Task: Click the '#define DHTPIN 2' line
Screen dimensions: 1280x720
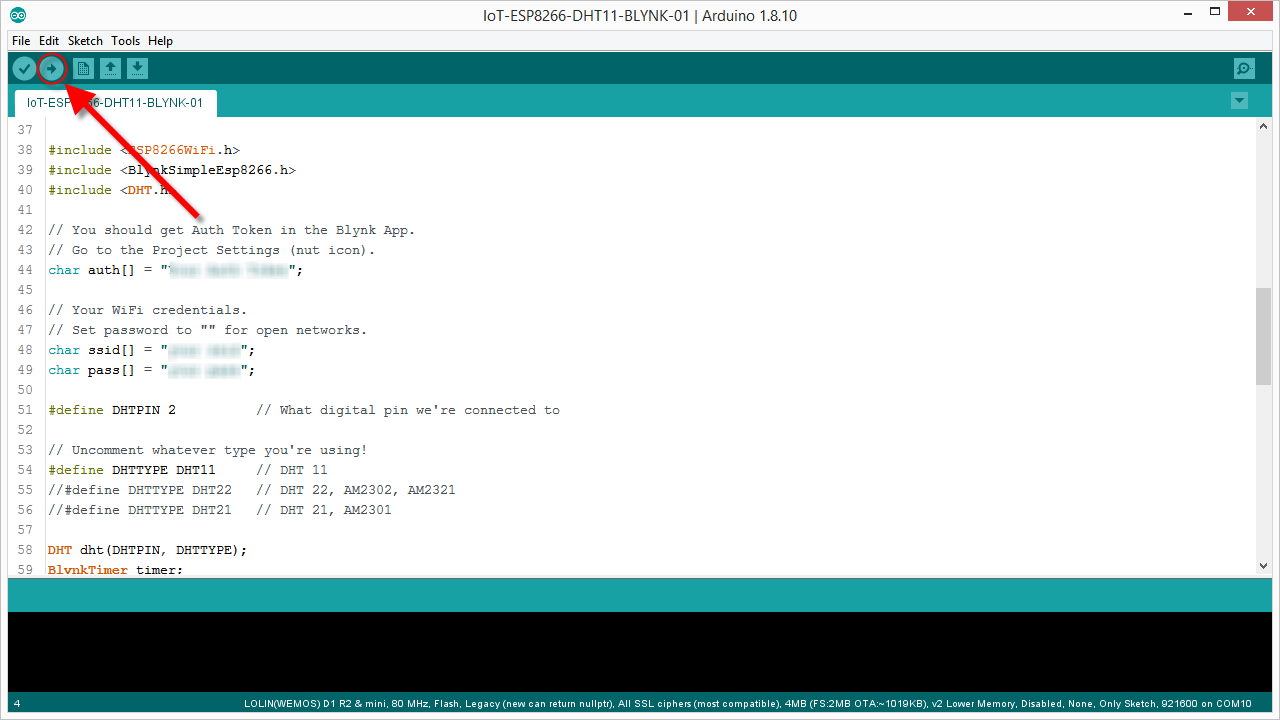Action: [304, 410]
